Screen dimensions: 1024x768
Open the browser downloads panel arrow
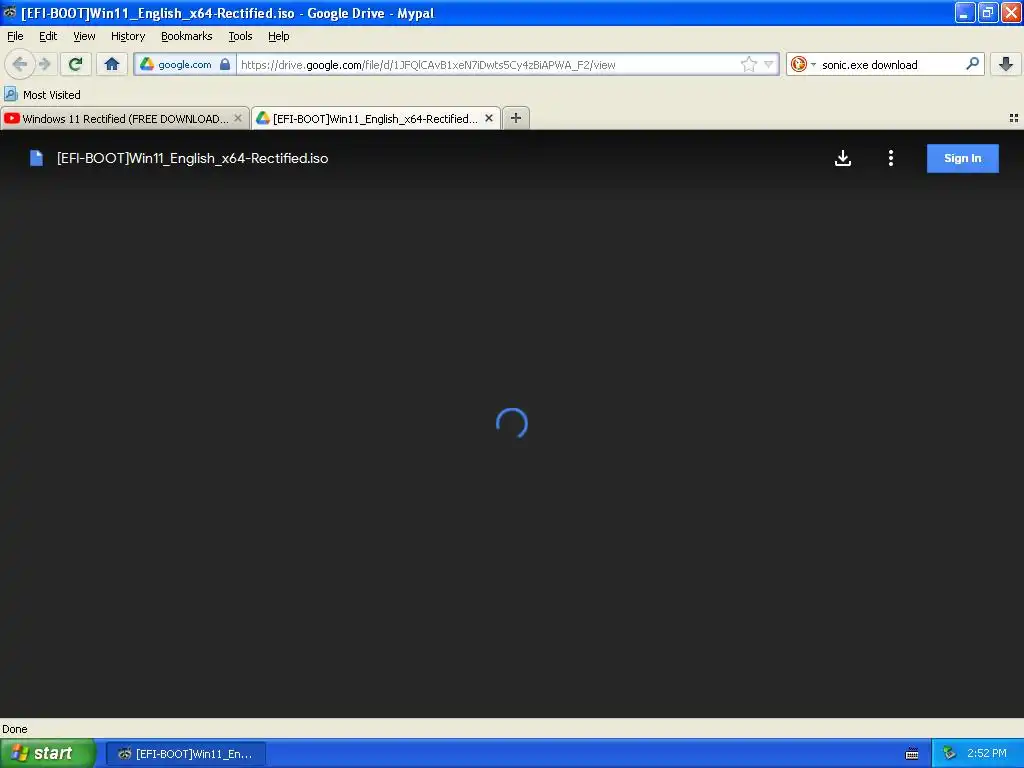[1006, 64]
